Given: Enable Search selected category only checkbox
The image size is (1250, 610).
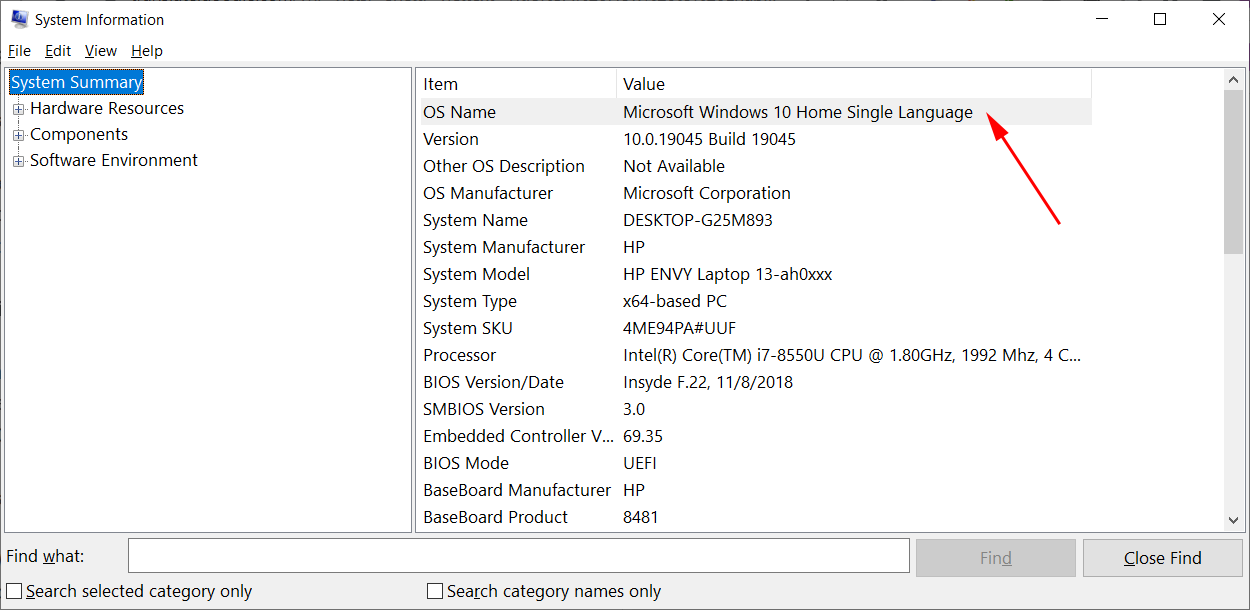Looking at the screenshot, I should point(15,591).
